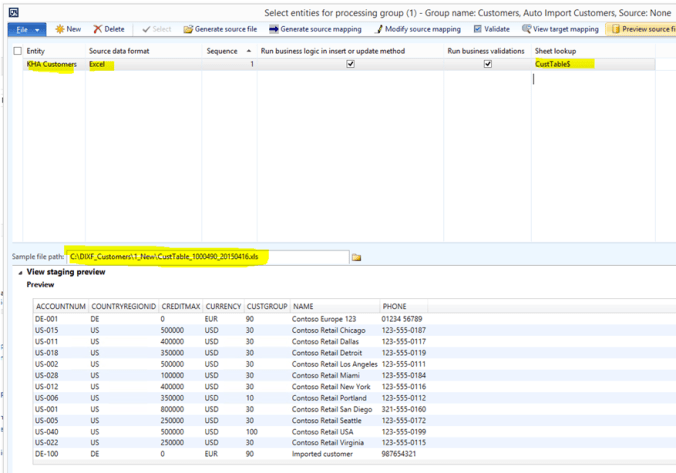Viewport: 676px width, 473px height.
Task: Click the Validate toolbar button
Action: coord(492,29)
